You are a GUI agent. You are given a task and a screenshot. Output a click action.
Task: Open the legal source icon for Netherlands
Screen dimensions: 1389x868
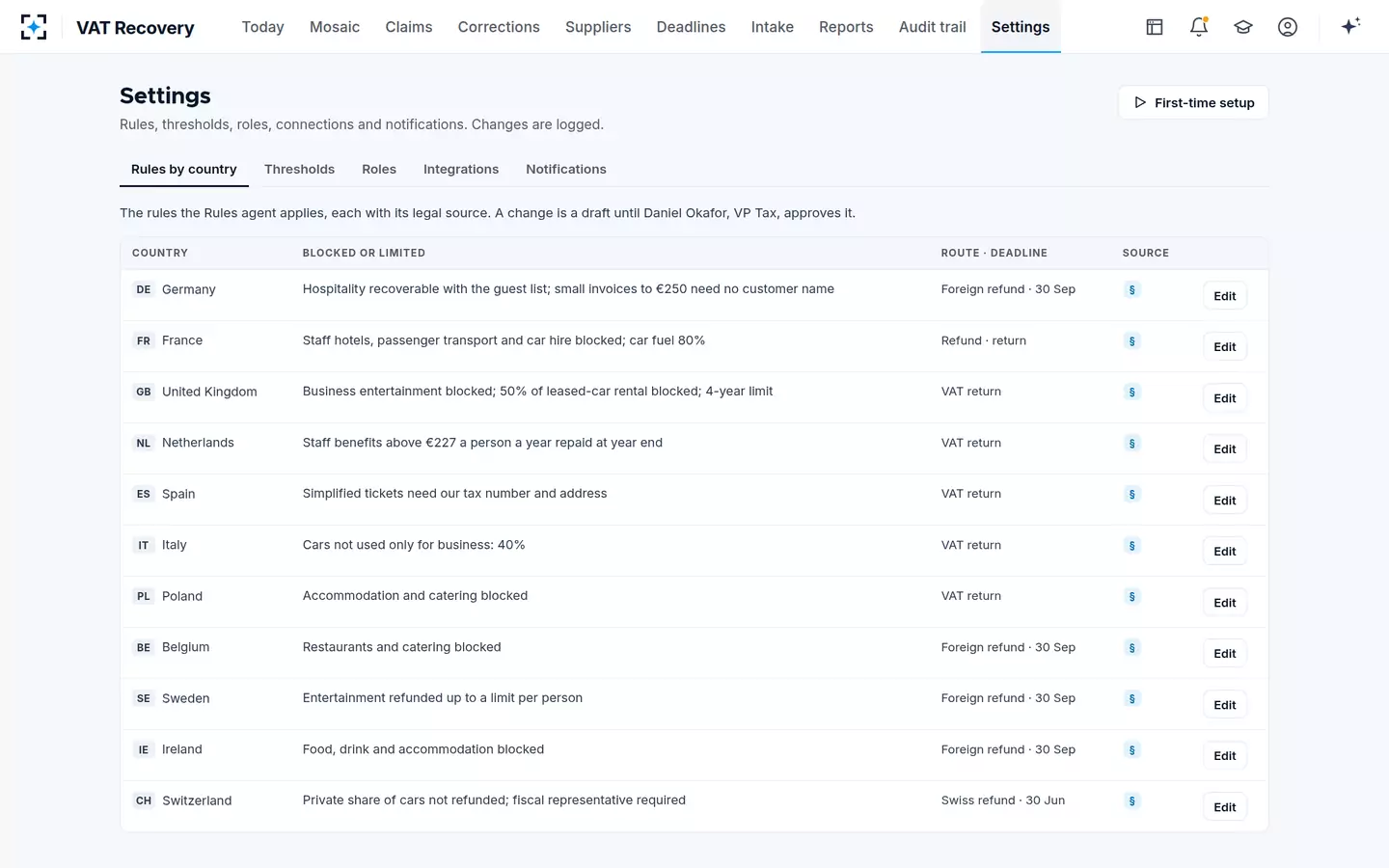(x=1132, y=443)
